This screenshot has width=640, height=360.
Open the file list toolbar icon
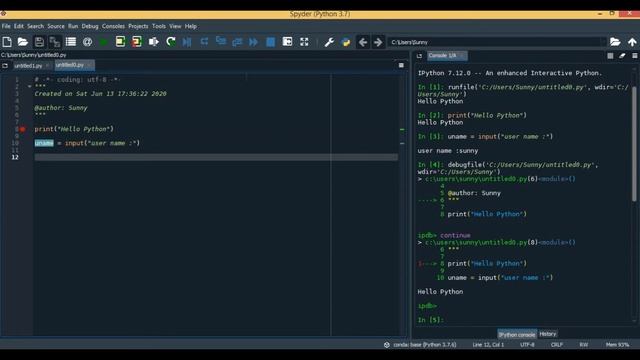(71, 42)
